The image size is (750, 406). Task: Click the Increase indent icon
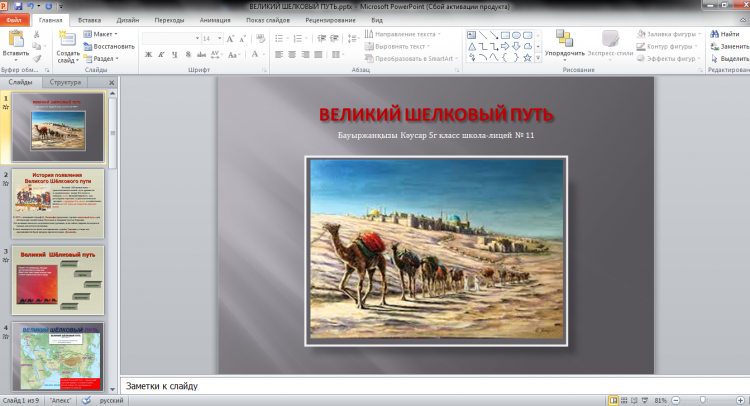[334, 39]
